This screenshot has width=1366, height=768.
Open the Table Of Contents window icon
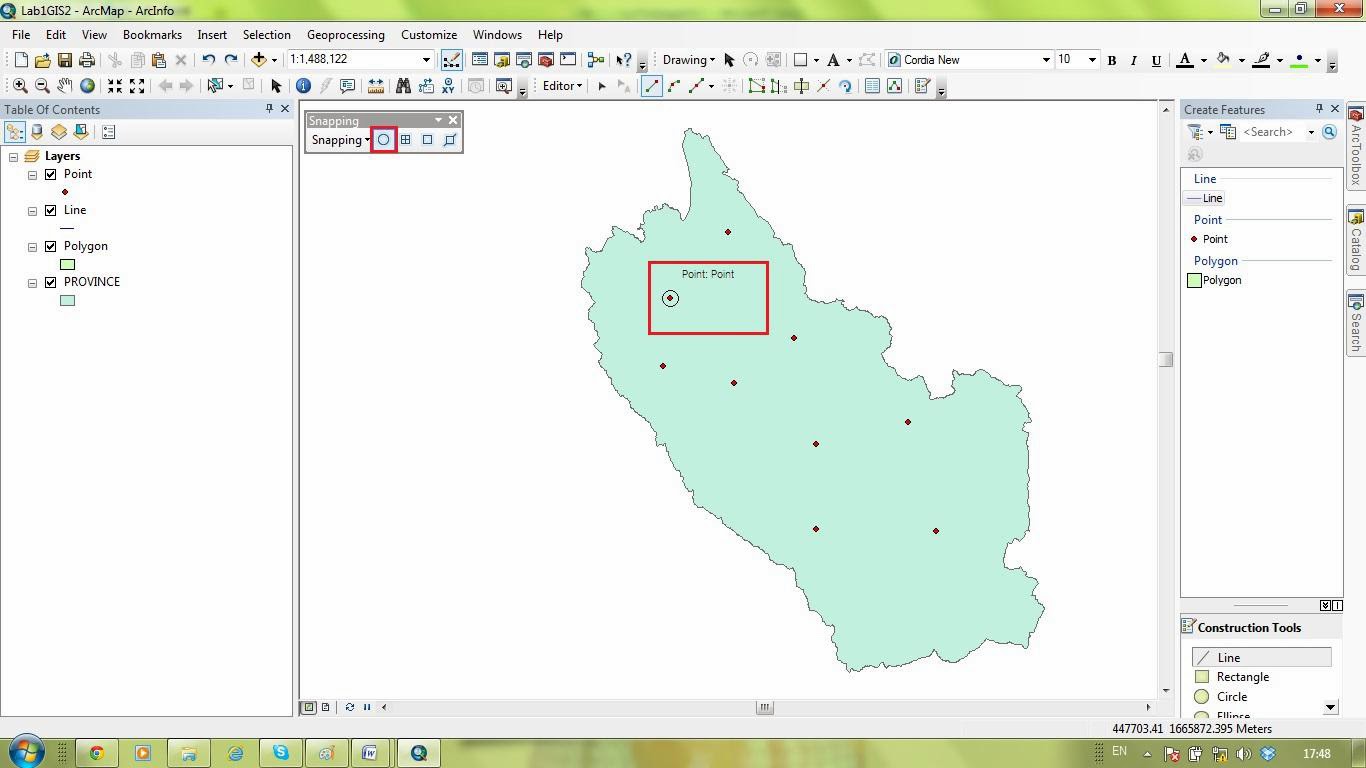(x=480, y=60)
